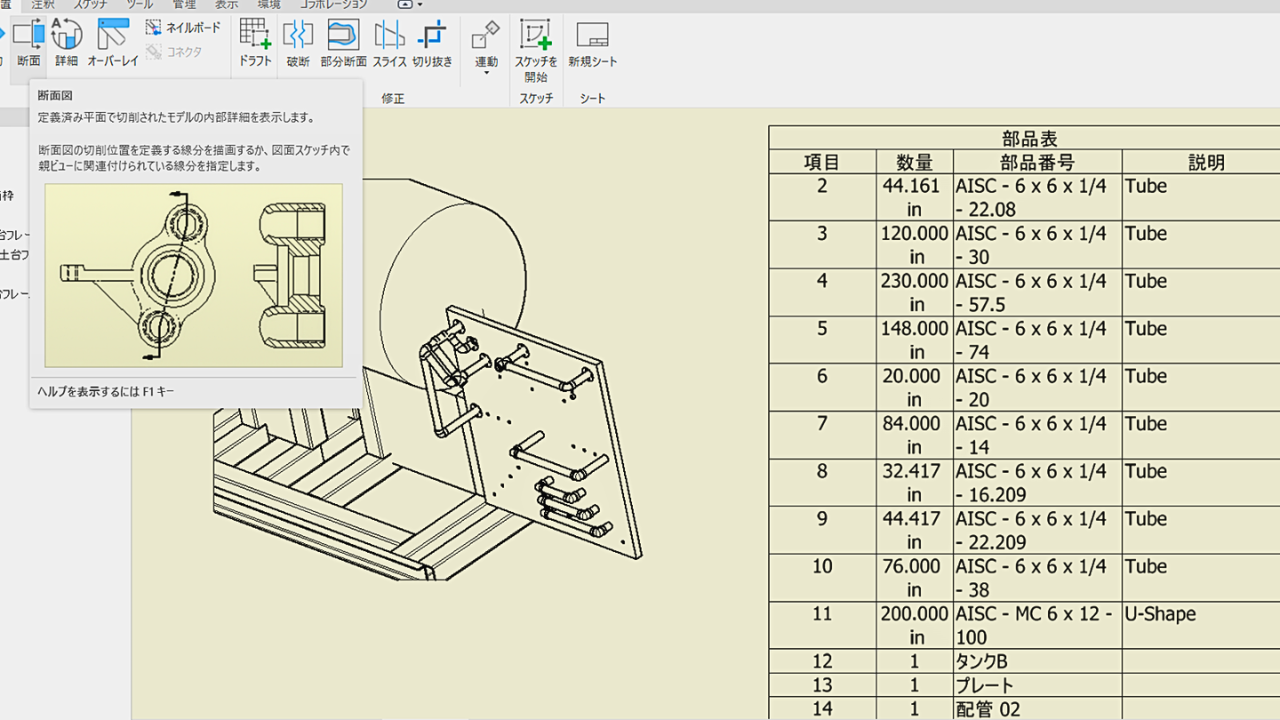Switch to the 管理 ribbon tab
The image size is (1280, 720).
[x=184, y=4]
